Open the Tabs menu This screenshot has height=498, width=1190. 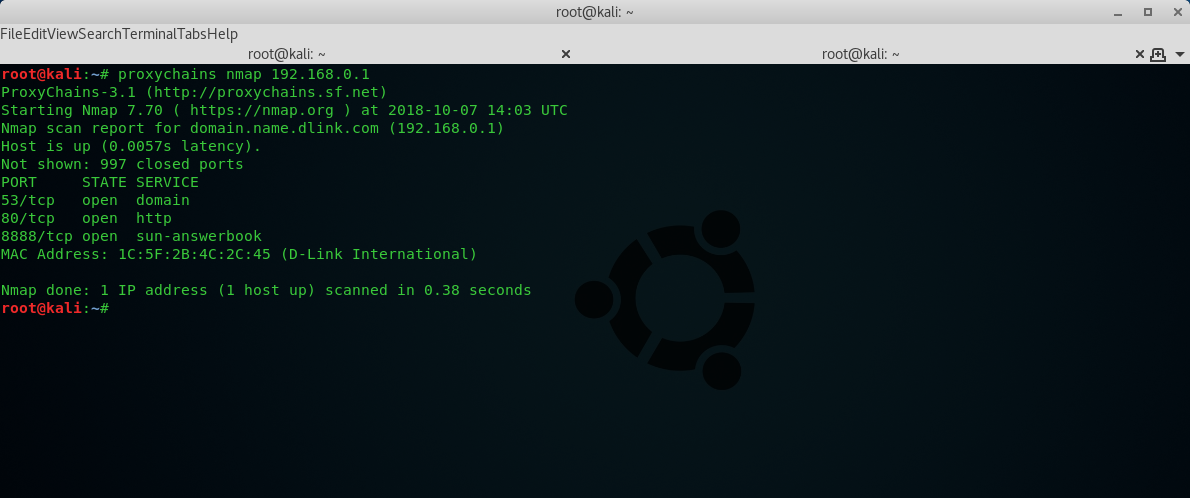192,34
